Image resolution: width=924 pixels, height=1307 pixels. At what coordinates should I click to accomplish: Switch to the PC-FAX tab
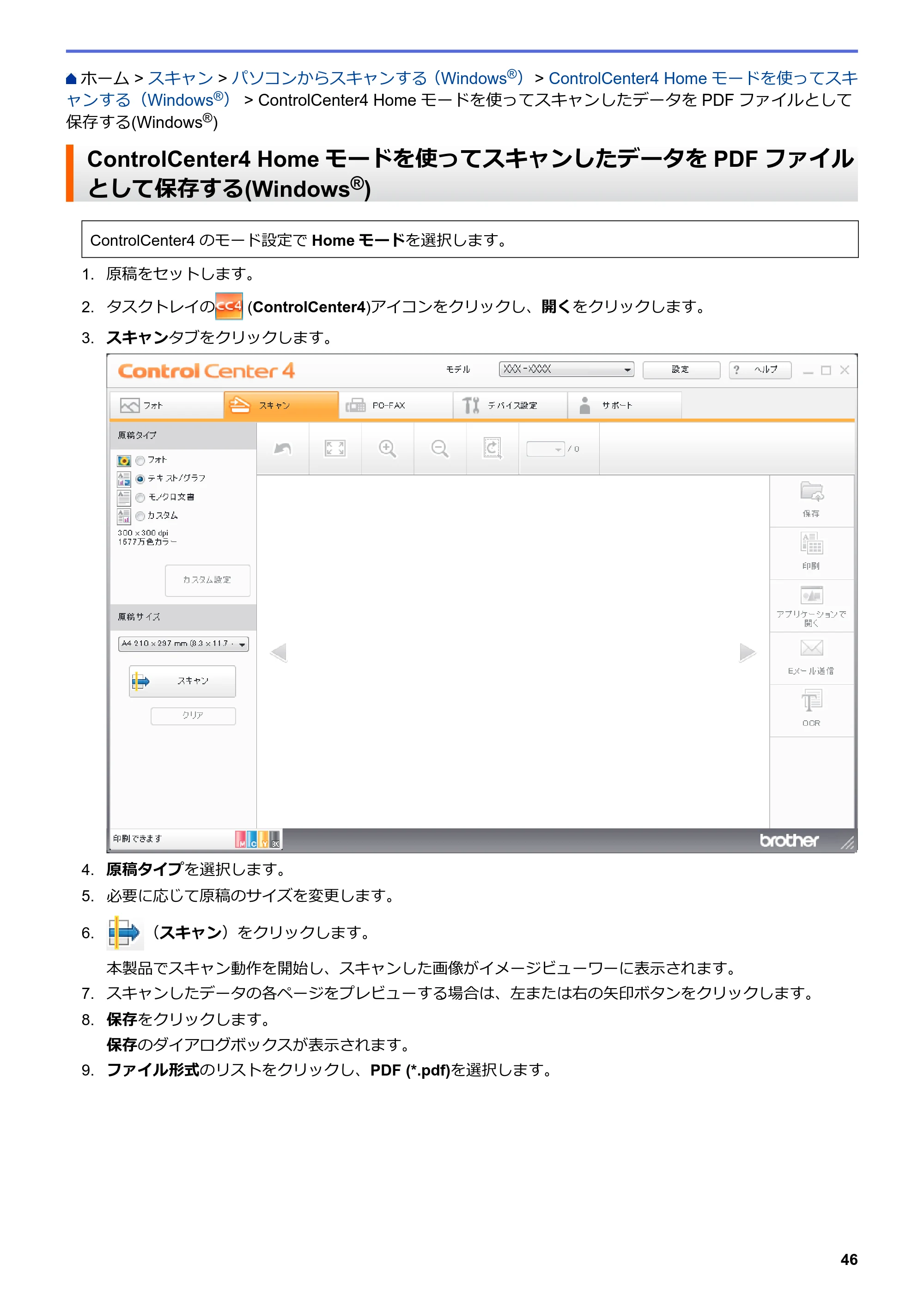click(396, 405)
